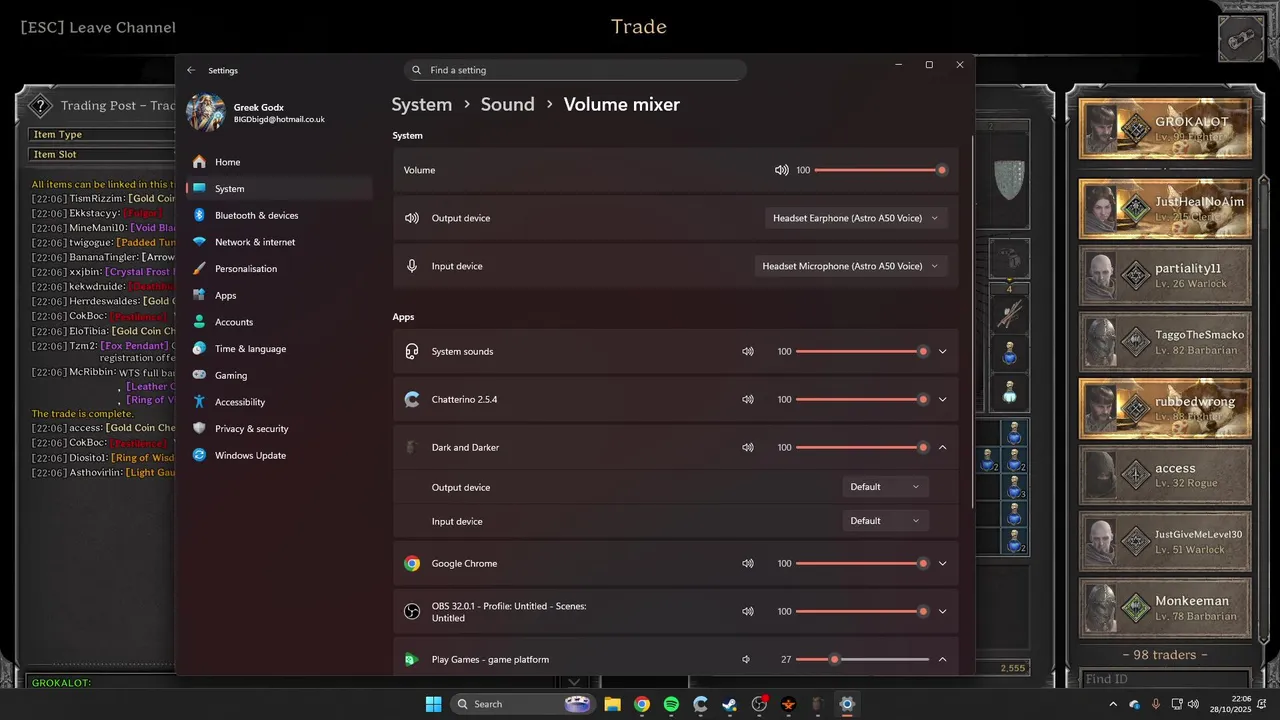Select trader GROKALOT in game list
Screen dimensions: 1280x720
[1165, 128]
